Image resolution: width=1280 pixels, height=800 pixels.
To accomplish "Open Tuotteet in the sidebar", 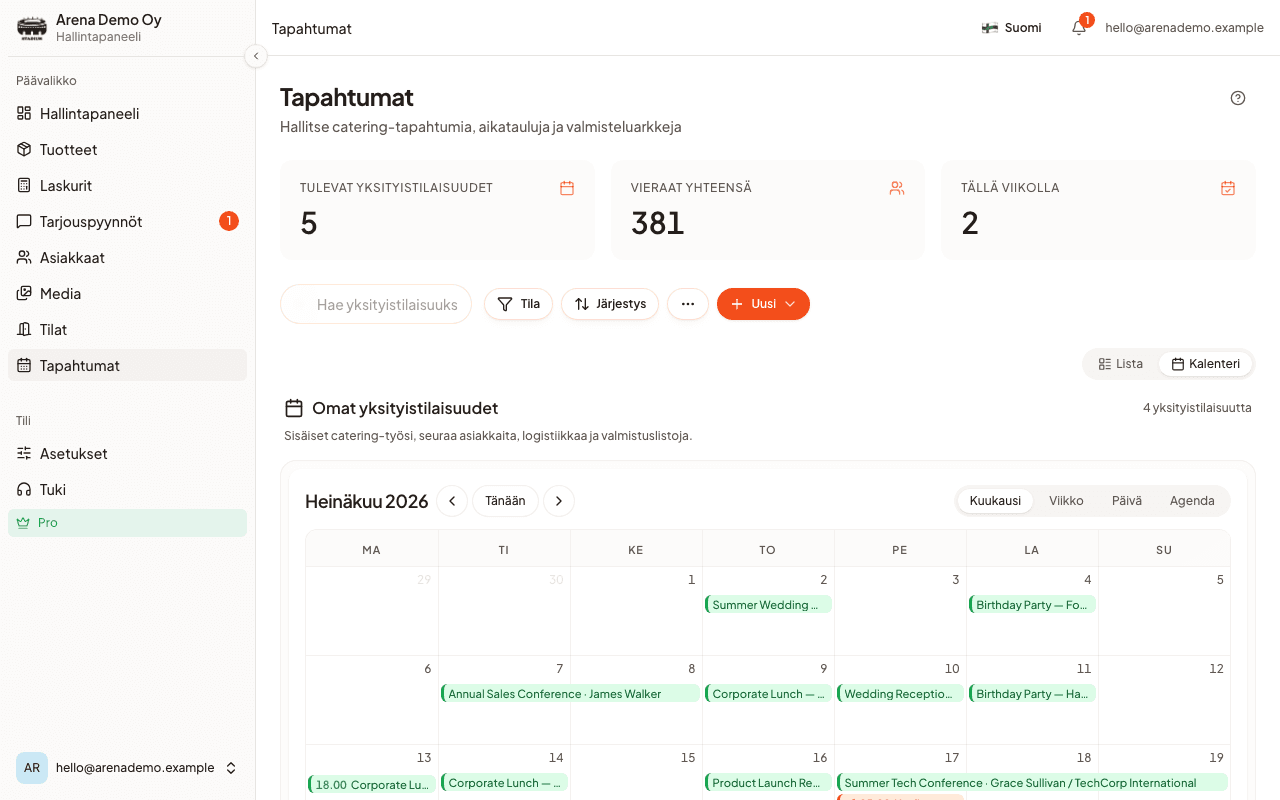I will [x=127, y=150].
